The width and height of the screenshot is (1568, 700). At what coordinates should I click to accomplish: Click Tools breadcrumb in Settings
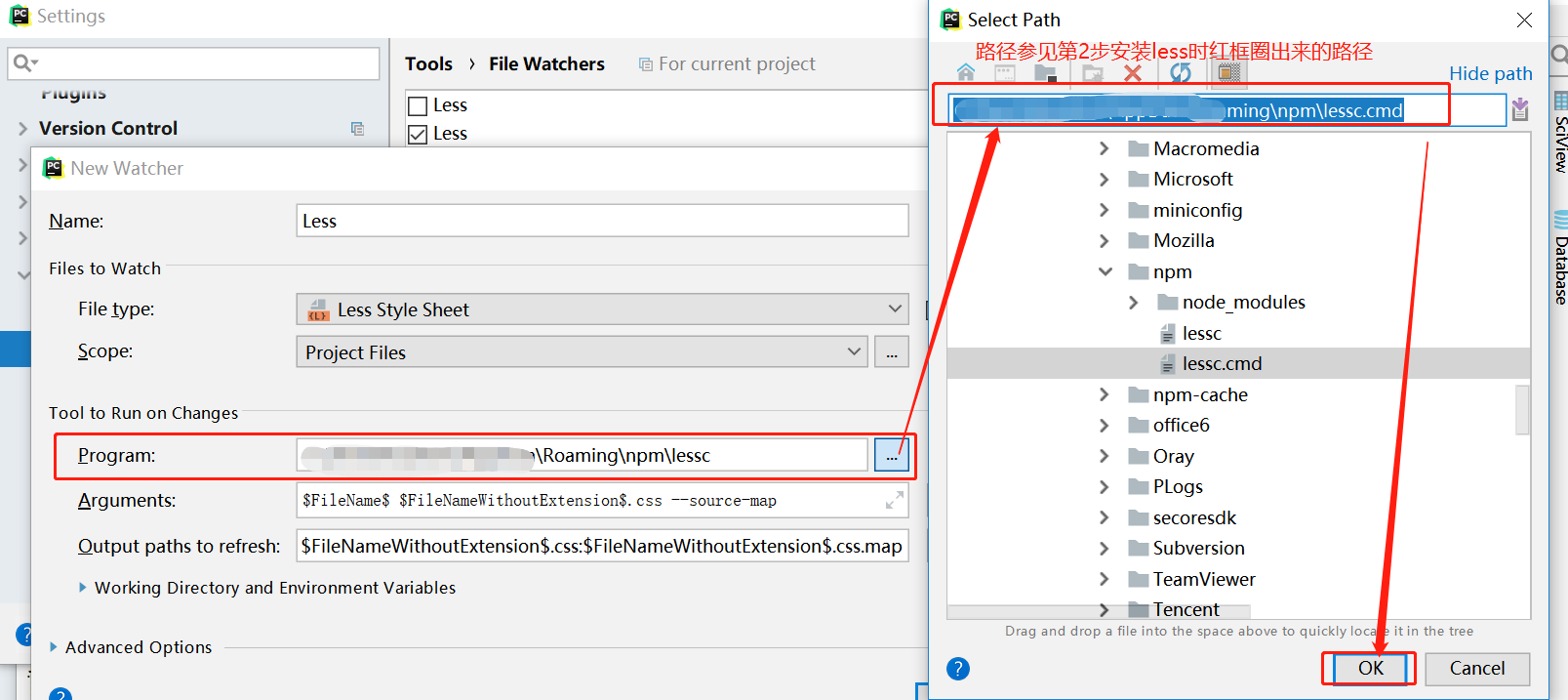tap(428, 63)
